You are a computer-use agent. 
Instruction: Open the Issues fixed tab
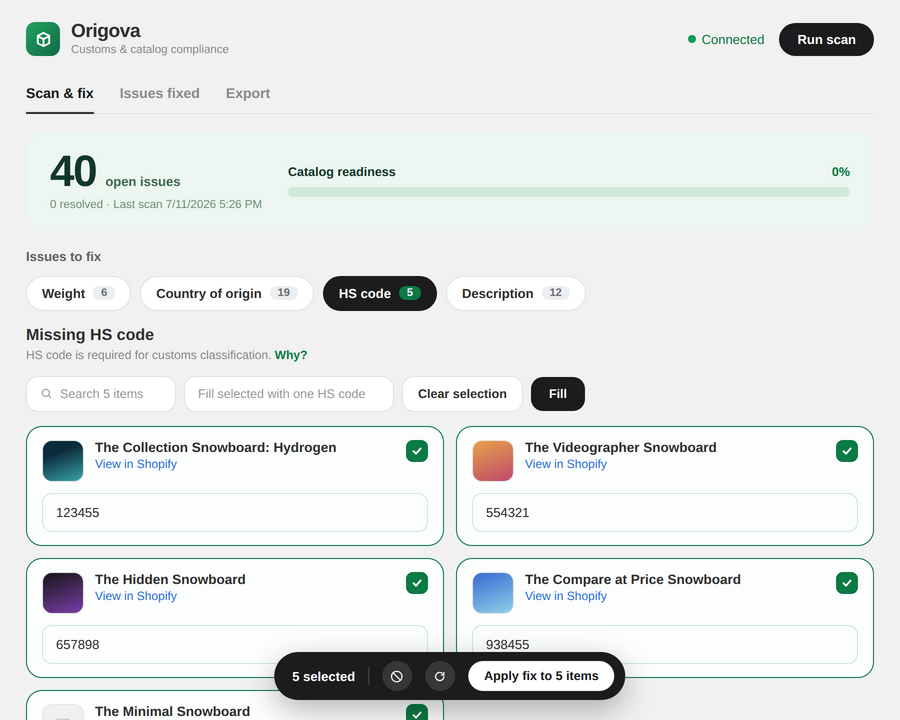[160, 93]
